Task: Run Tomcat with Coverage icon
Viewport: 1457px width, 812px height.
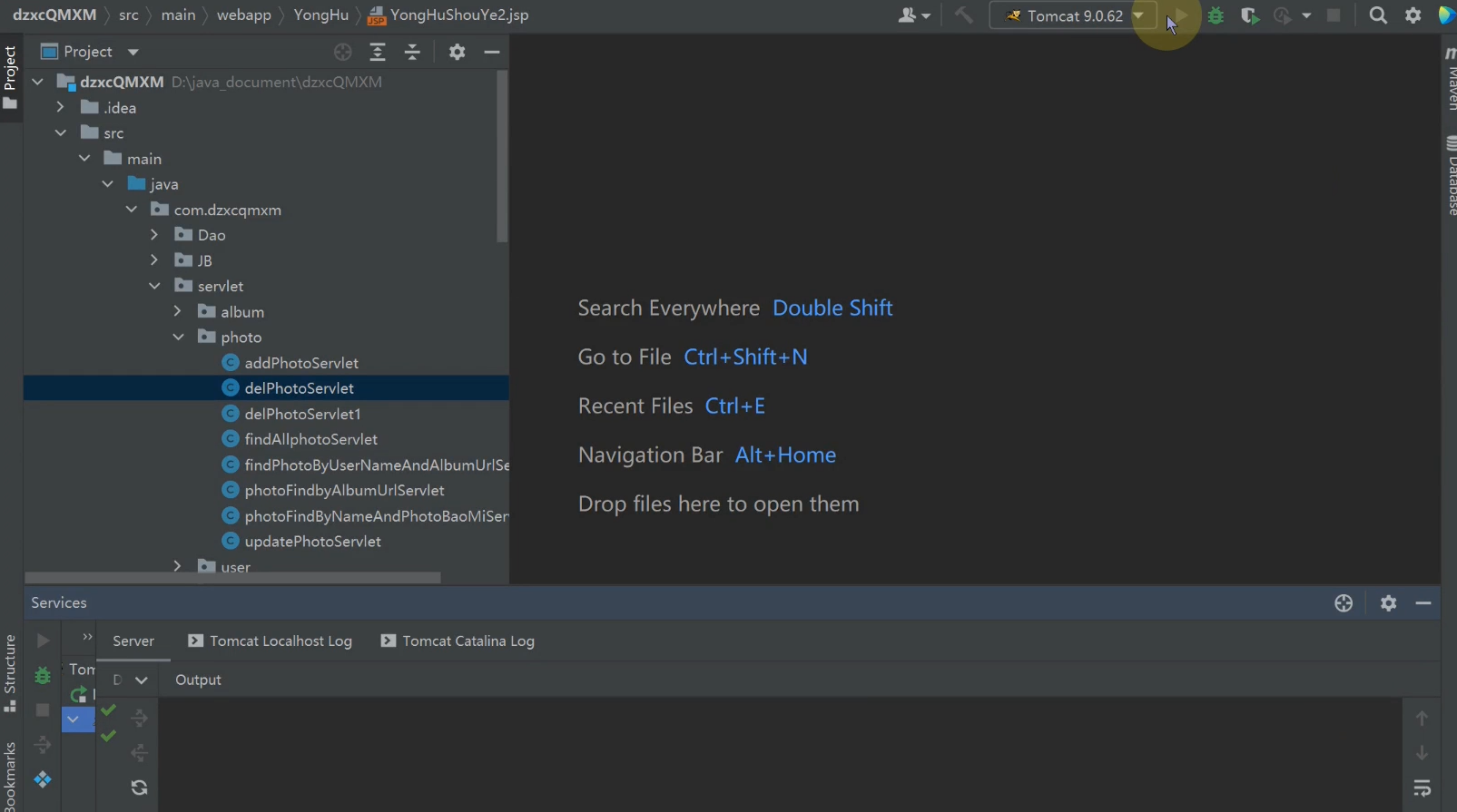Action: tap(1249, 15)
